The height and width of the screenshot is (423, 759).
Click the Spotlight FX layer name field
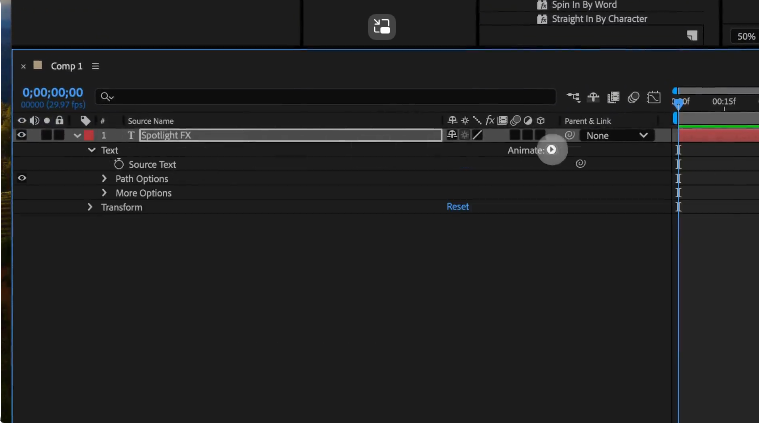point(290,135)
